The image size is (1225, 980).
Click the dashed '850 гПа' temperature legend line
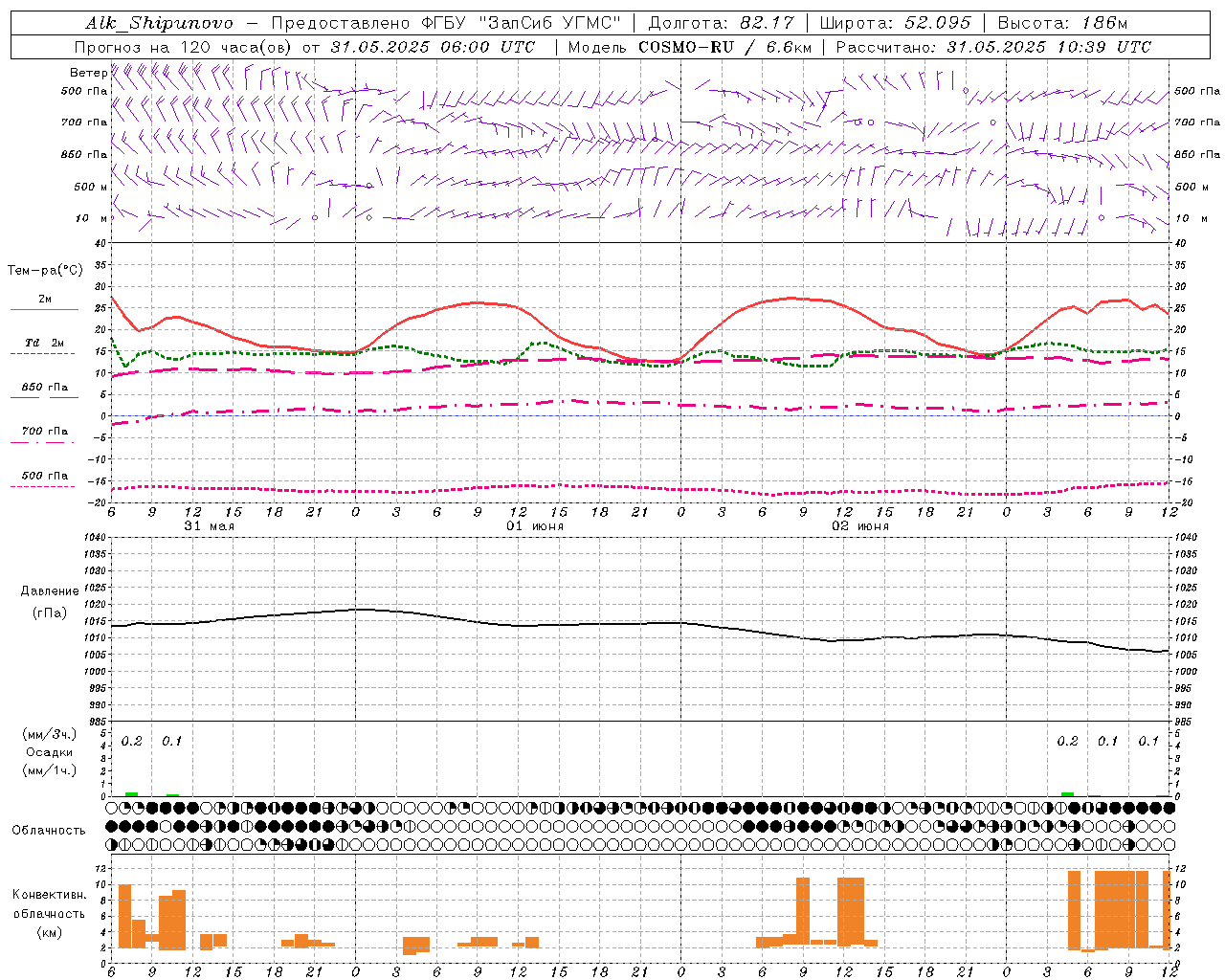coord(44,398)
